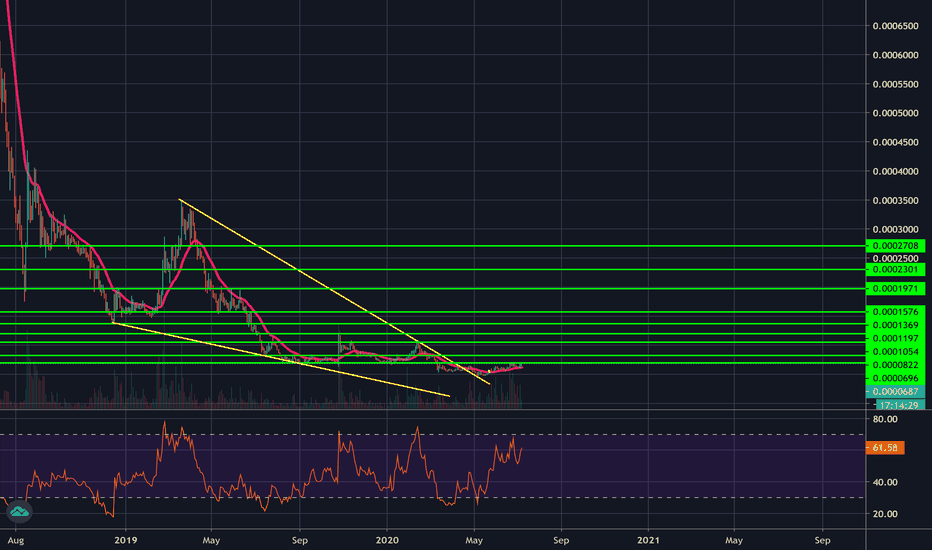Click the 0.0003000 price scale label
Image resolution: width=932 pixels, height=550 pixels.
pos(896,229)
